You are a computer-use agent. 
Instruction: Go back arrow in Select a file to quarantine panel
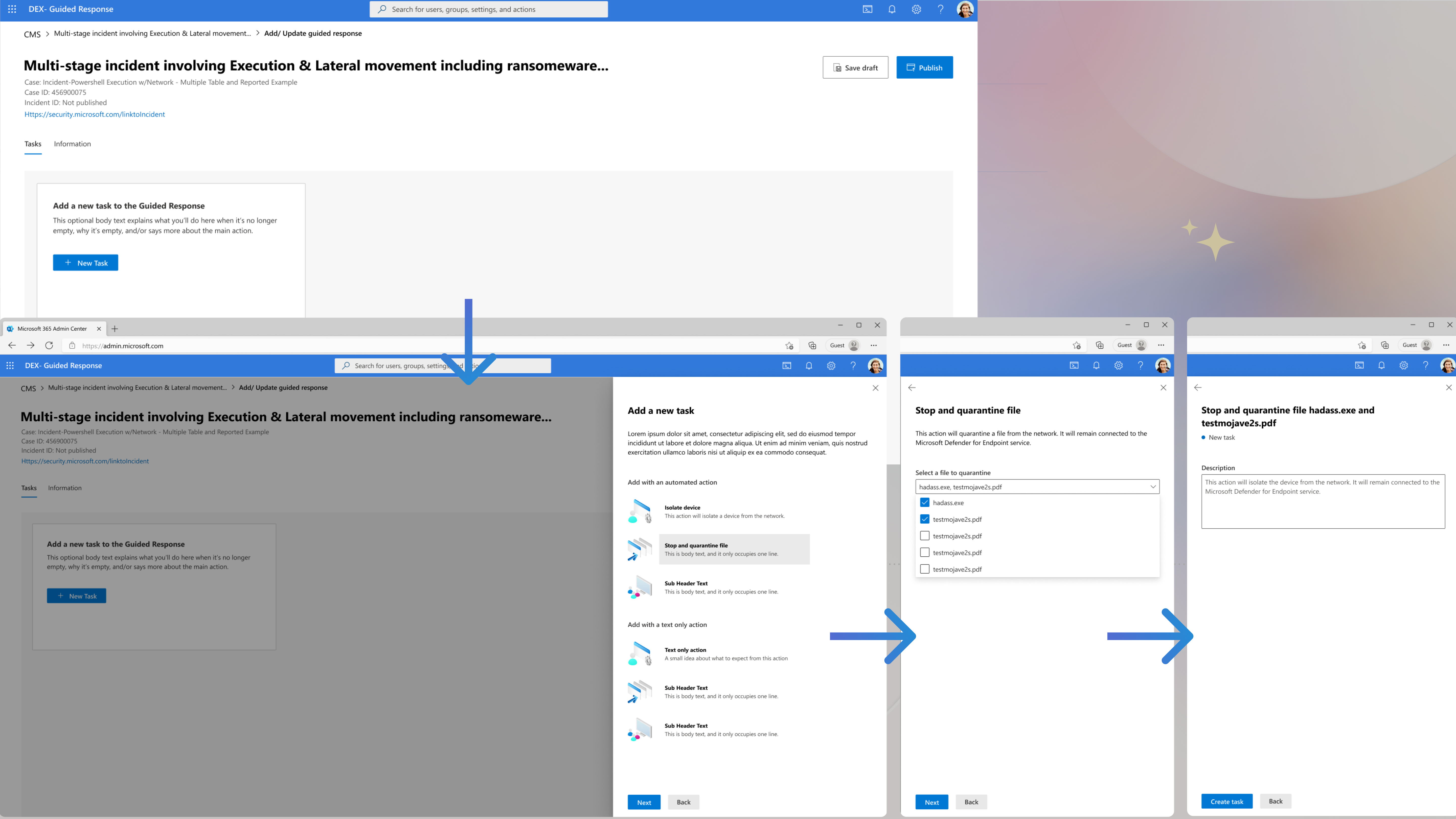click(x=912, y=388)
